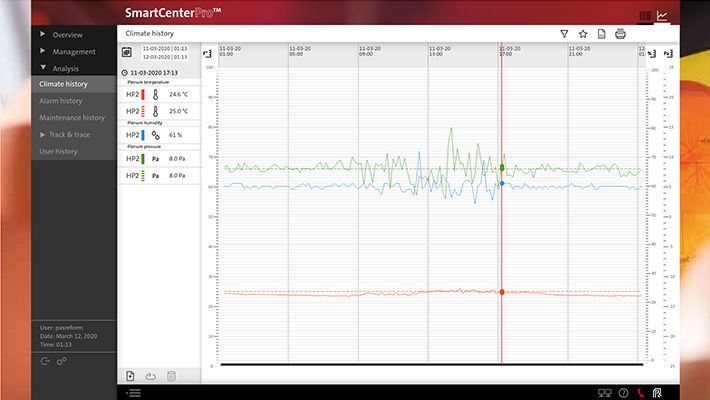
Task: Click the Climate history page title
Action: [x=149, y=34]
